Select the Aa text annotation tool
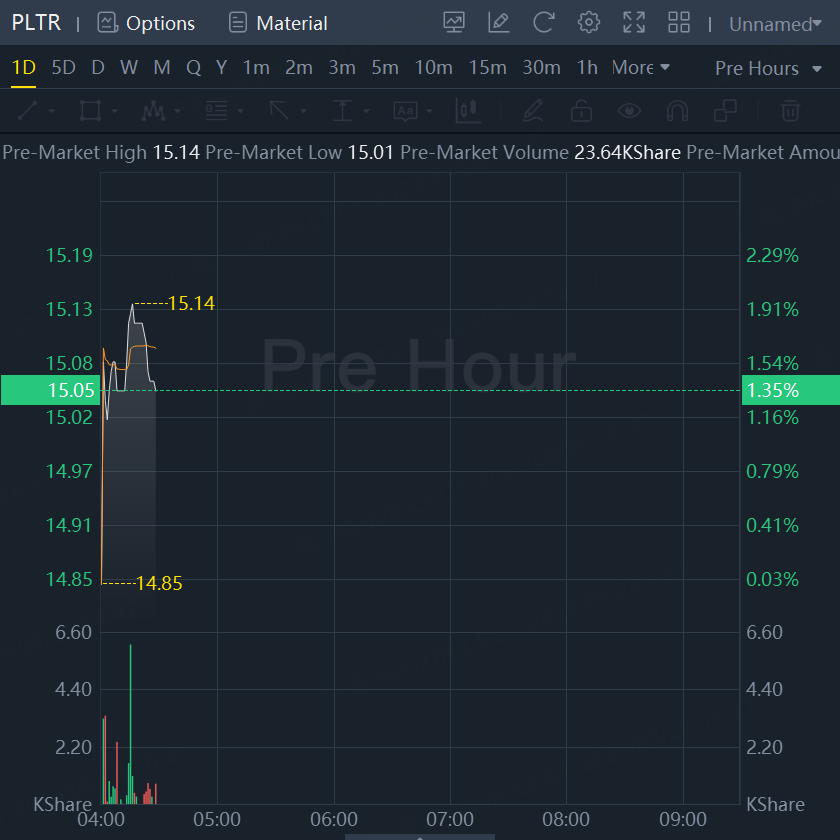Viewport: 840px width, 840px height. pos(406,111)
